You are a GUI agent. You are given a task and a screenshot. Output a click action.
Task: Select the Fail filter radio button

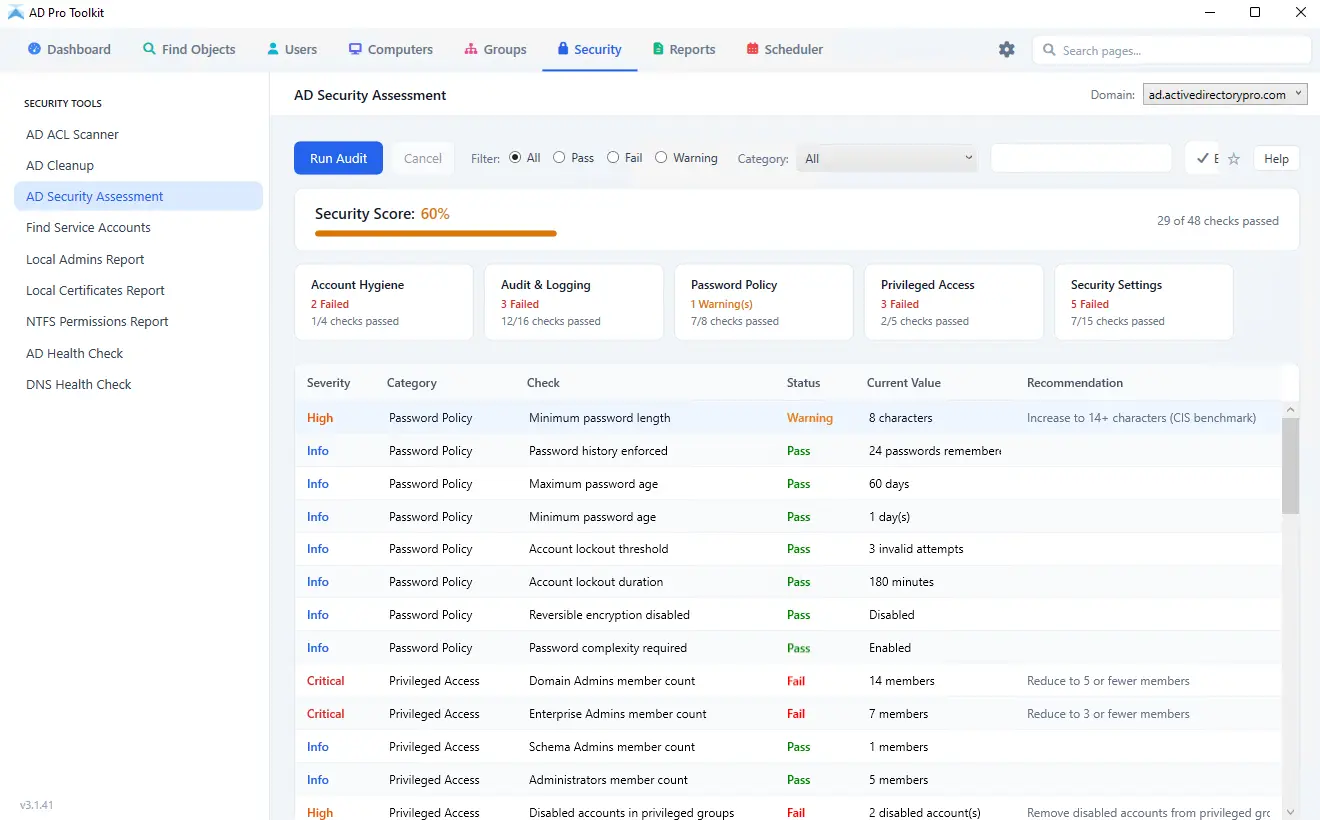point(613,157)
